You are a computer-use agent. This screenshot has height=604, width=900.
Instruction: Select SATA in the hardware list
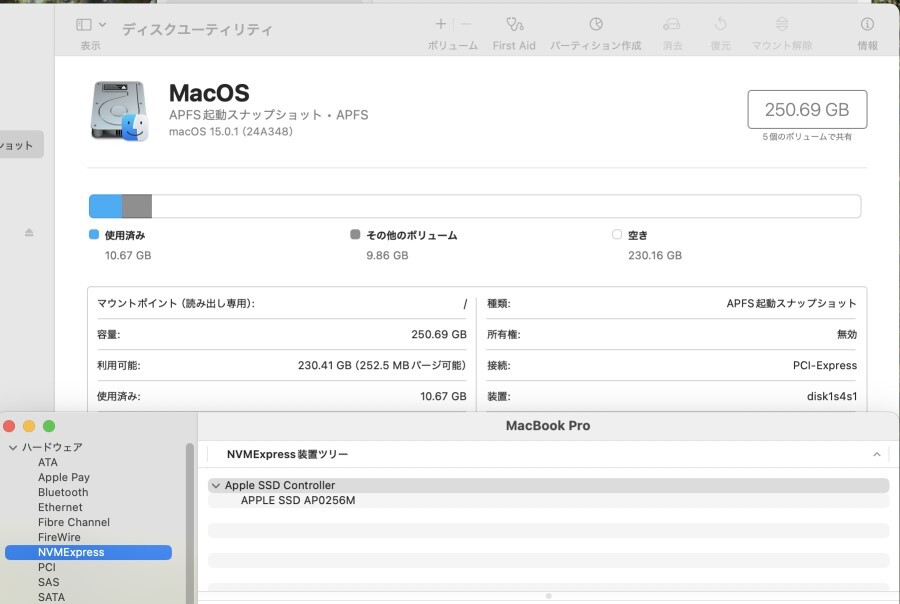coord(52,597)
